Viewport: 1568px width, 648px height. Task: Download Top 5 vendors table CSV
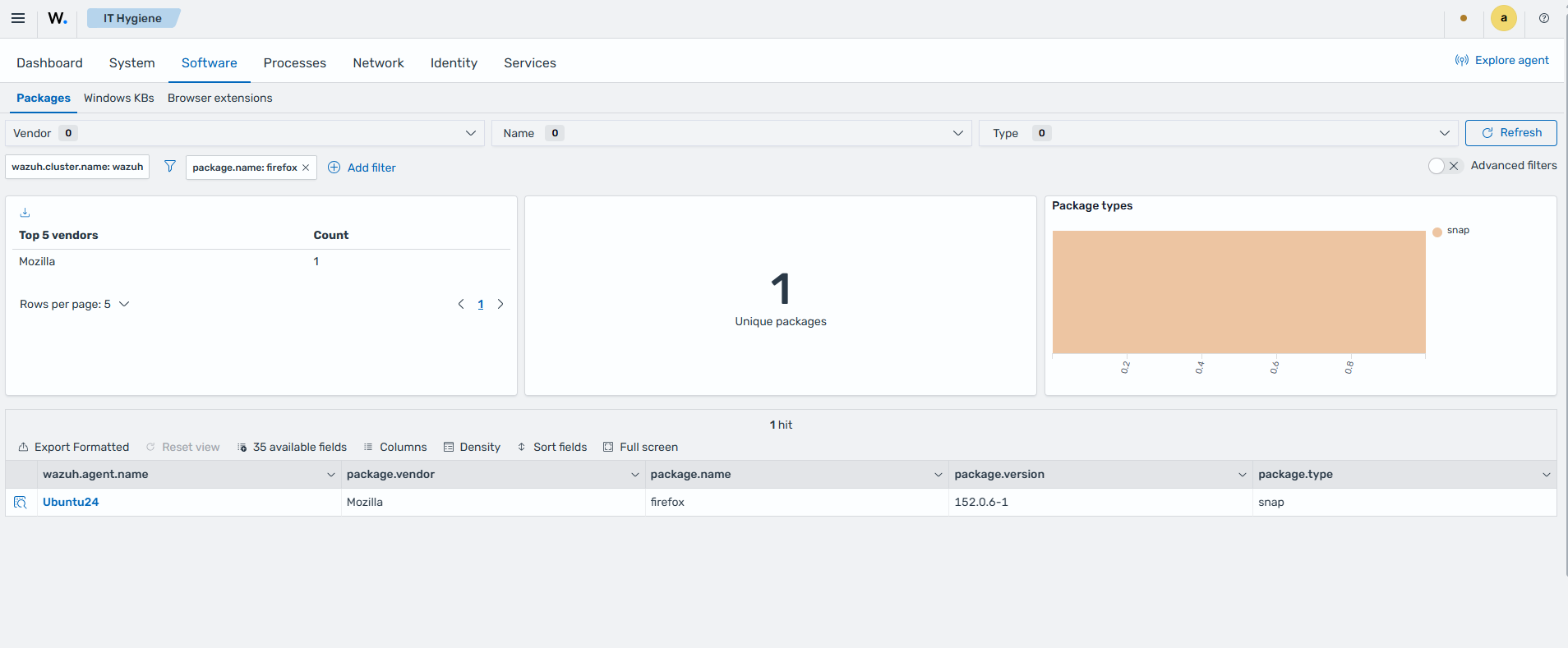tap(25, 212)
